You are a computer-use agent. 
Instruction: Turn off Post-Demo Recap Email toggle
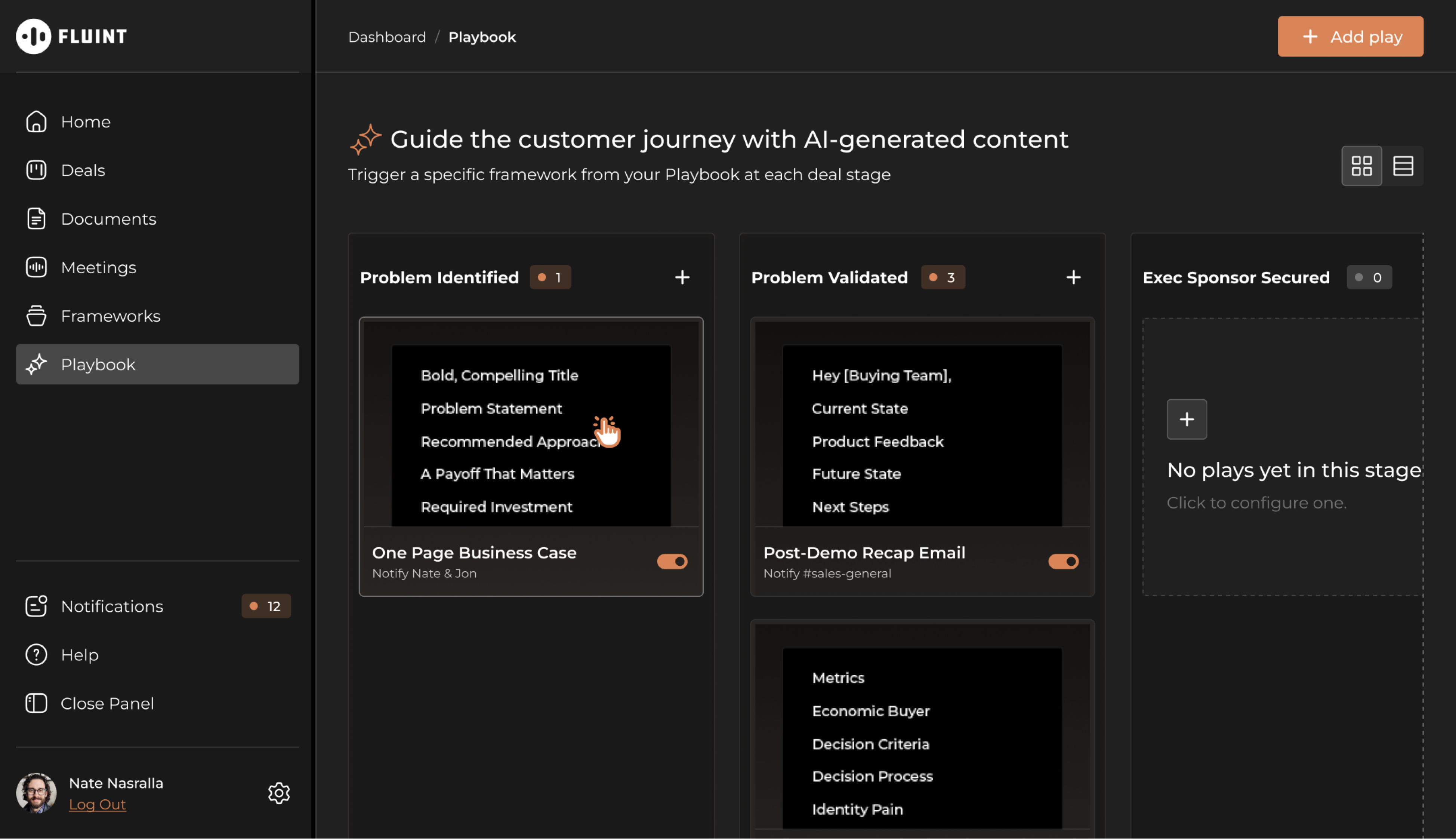(x=1063, y=561)
